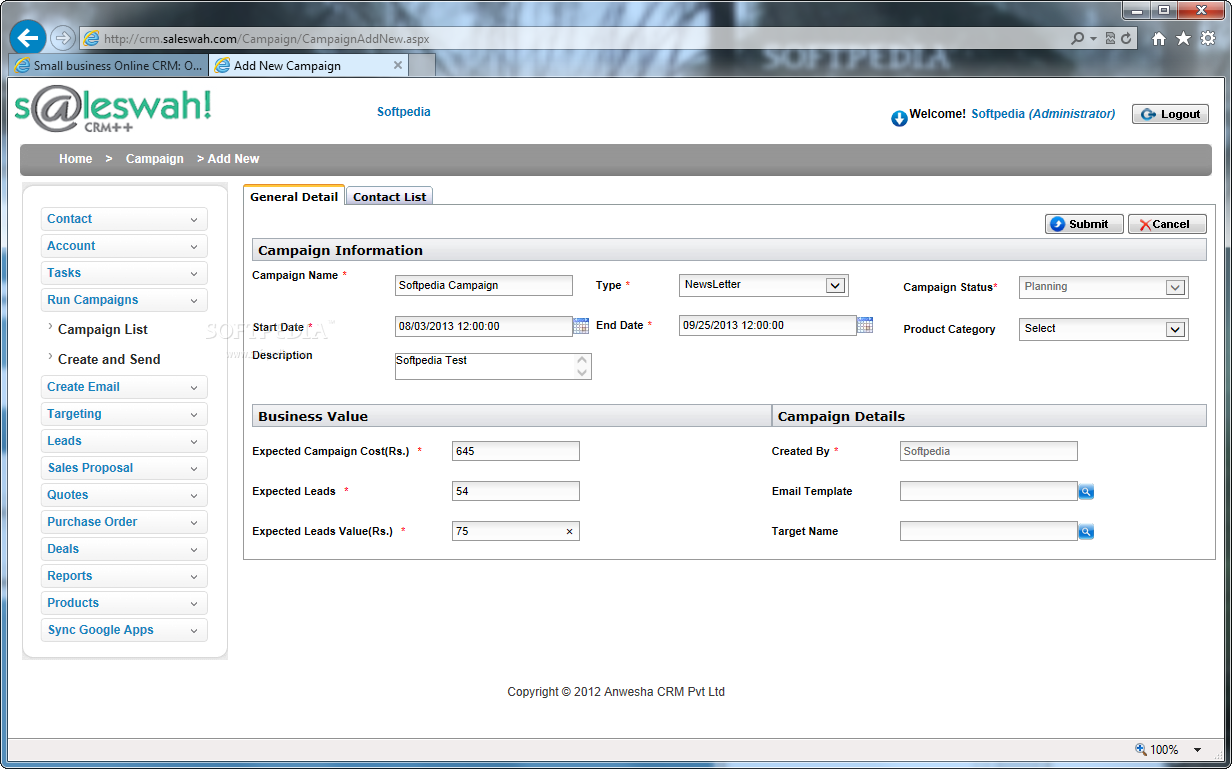This screenshot has height=769, width=1232.
Task: Open favorites with the star icon
Action: tap(1184, 39)
